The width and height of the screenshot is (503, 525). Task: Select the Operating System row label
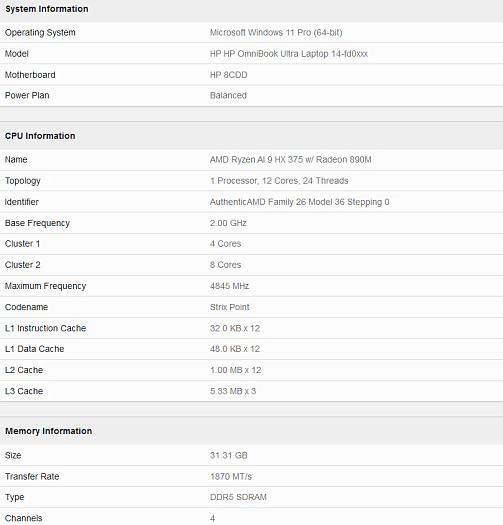pyautogui.click(x=40, y=33)
